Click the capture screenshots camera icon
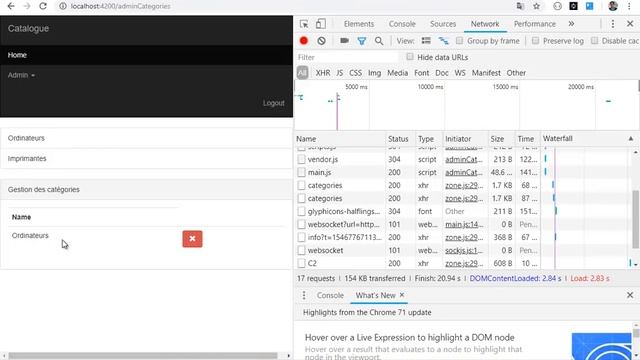The image size is (640, 360). tap(344, 41)
